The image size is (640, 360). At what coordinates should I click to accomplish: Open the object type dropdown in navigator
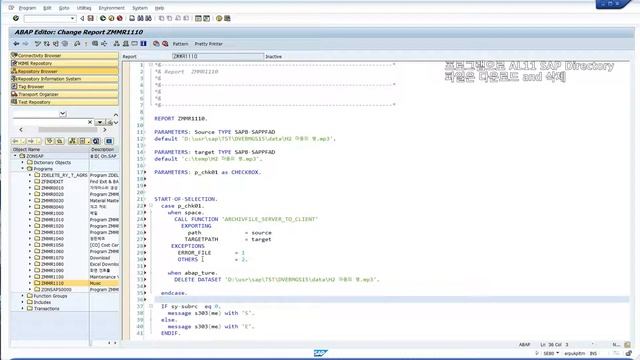point(62,114)
